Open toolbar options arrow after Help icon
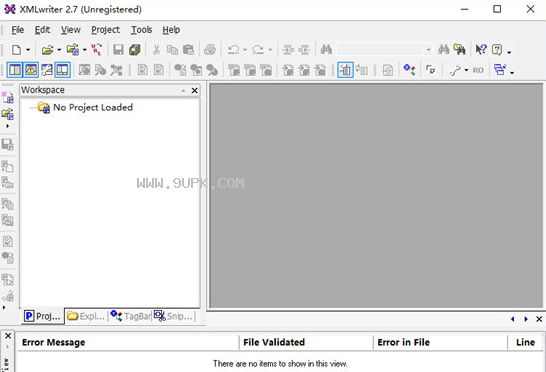 [x=509, y=52]
